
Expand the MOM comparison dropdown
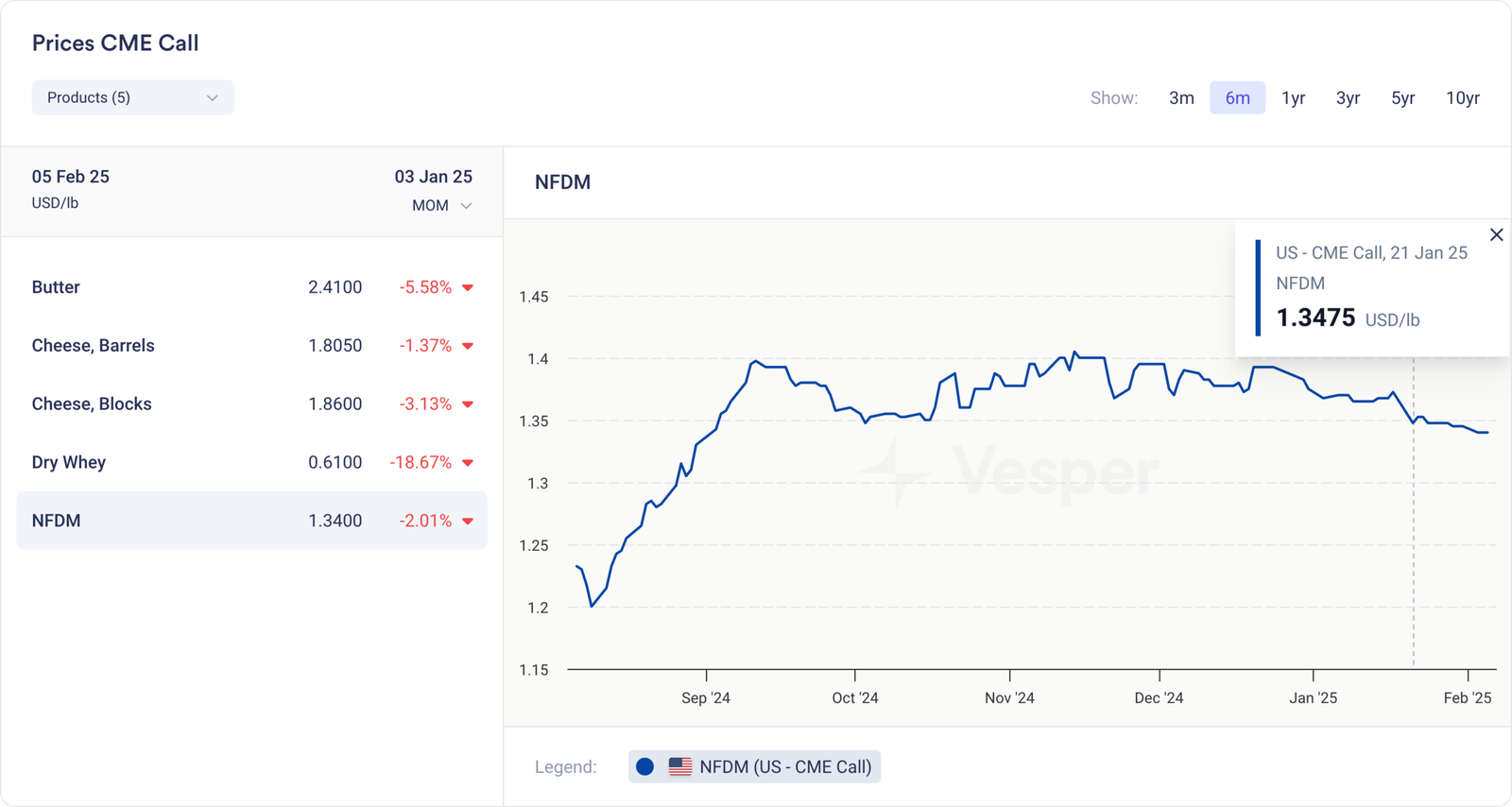[441, 205]
